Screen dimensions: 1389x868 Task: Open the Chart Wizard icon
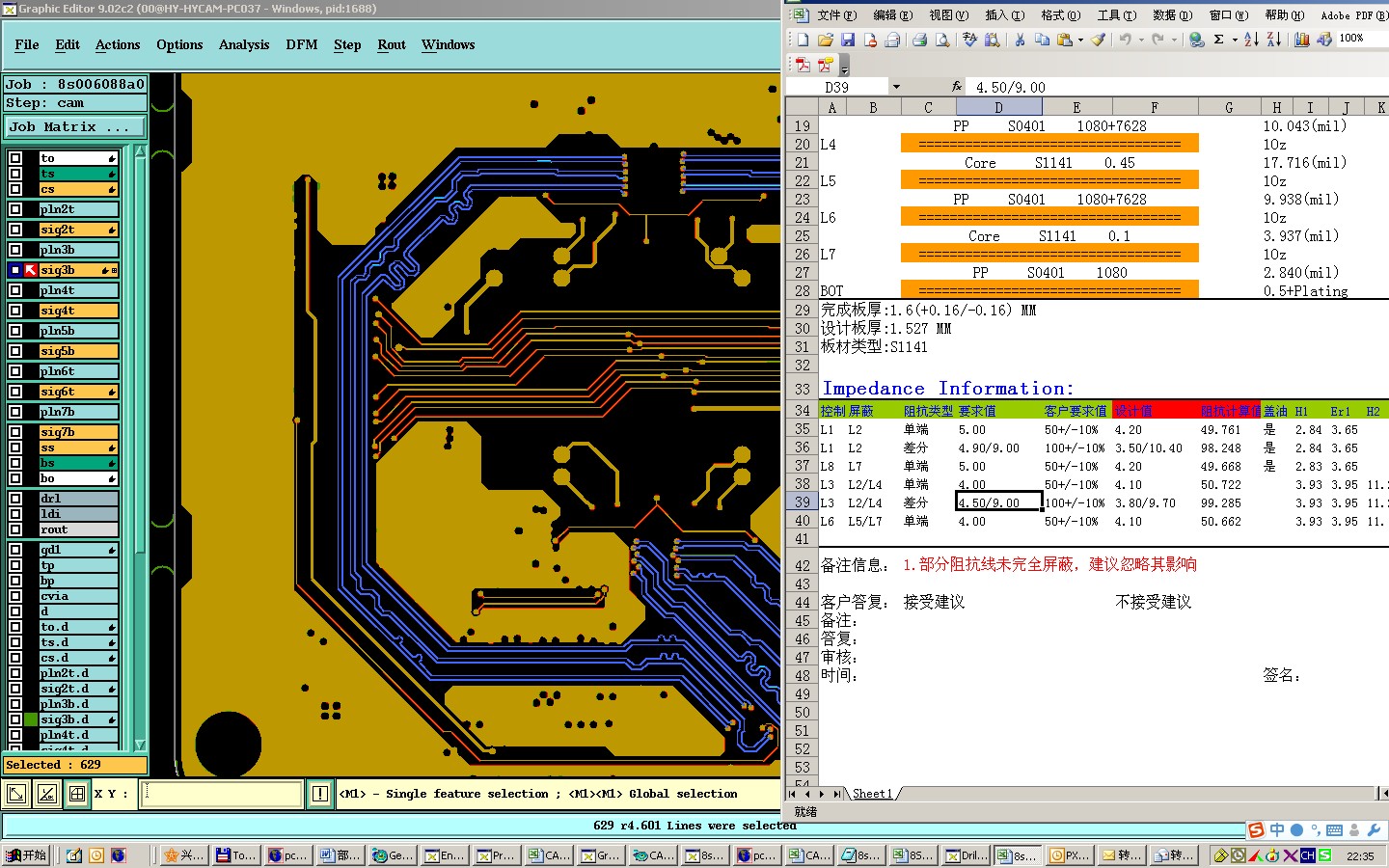click(1301, 40)
